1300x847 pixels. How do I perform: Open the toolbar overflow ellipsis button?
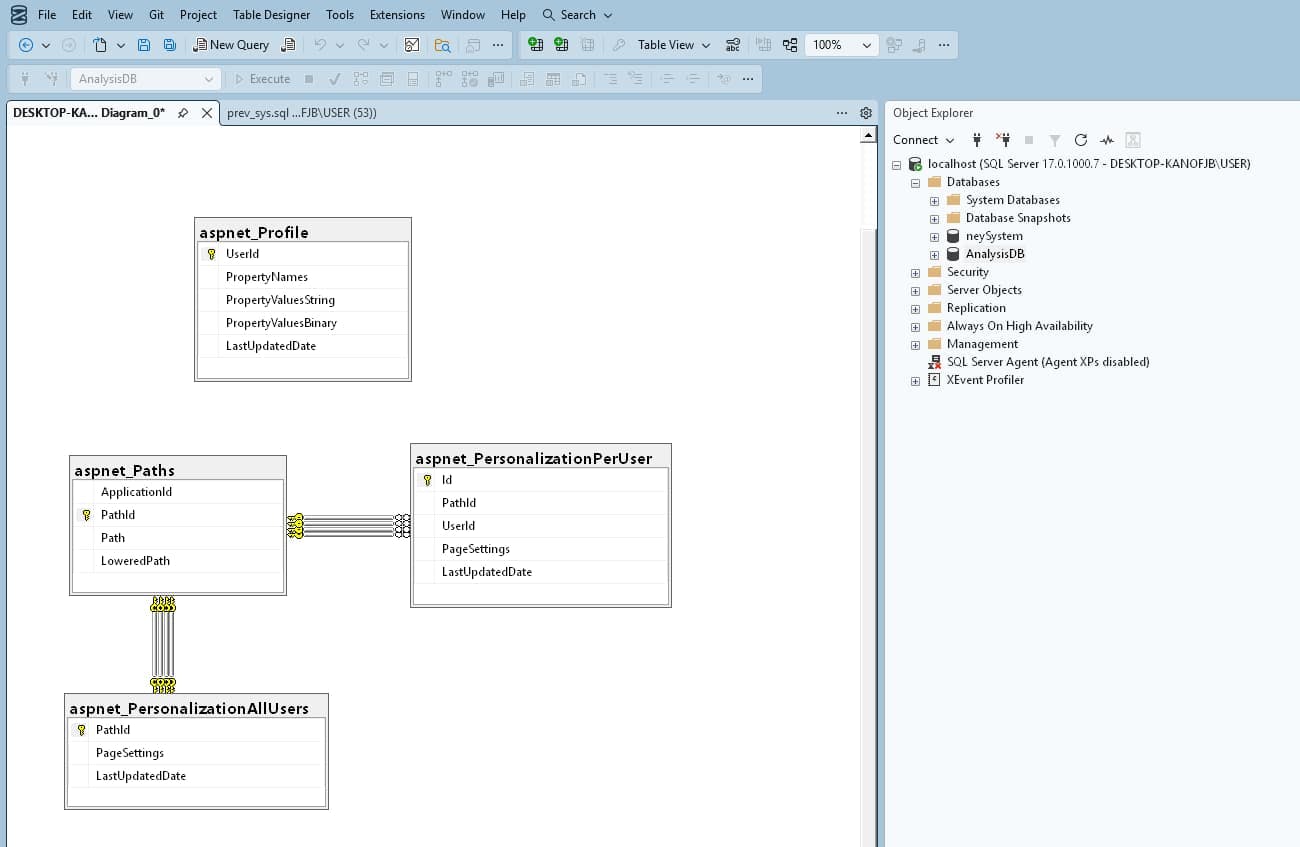point(498,44)
